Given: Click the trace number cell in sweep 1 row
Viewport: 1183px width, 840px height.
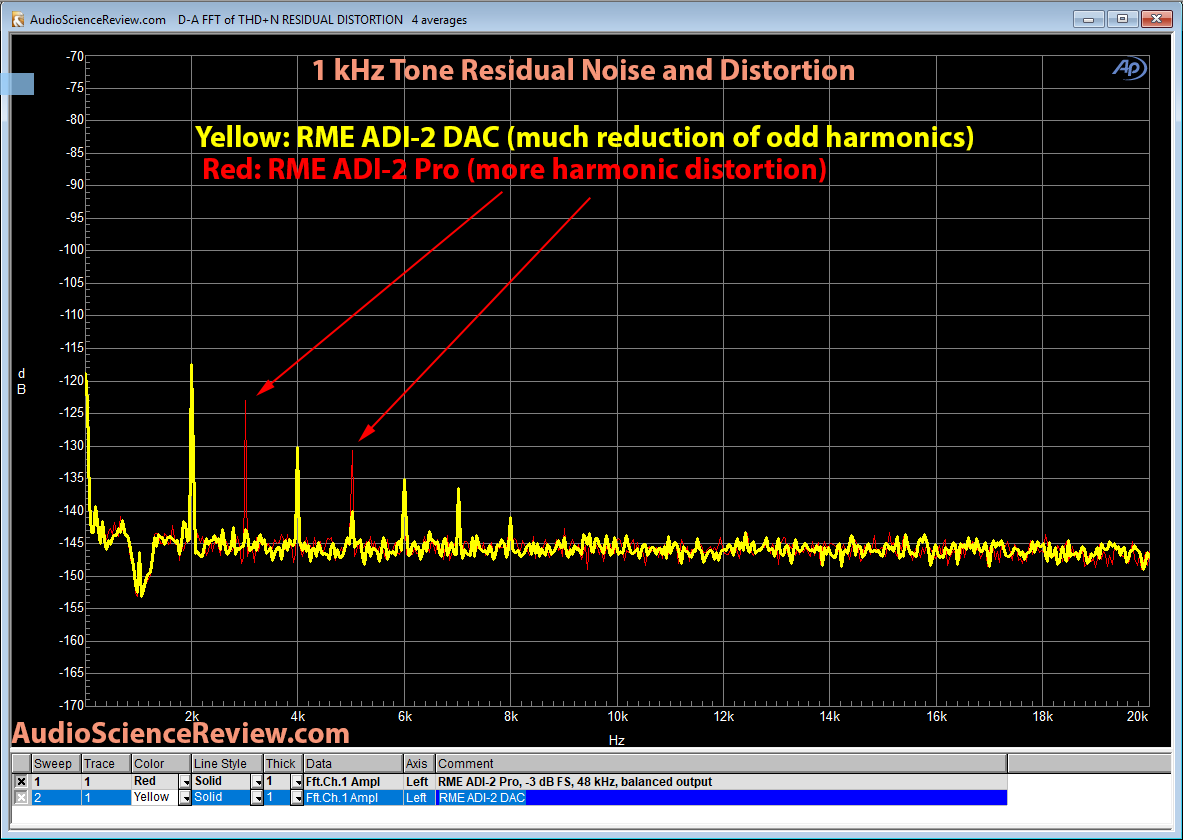Looking at the screenshot, I should [x=106, y=782].
